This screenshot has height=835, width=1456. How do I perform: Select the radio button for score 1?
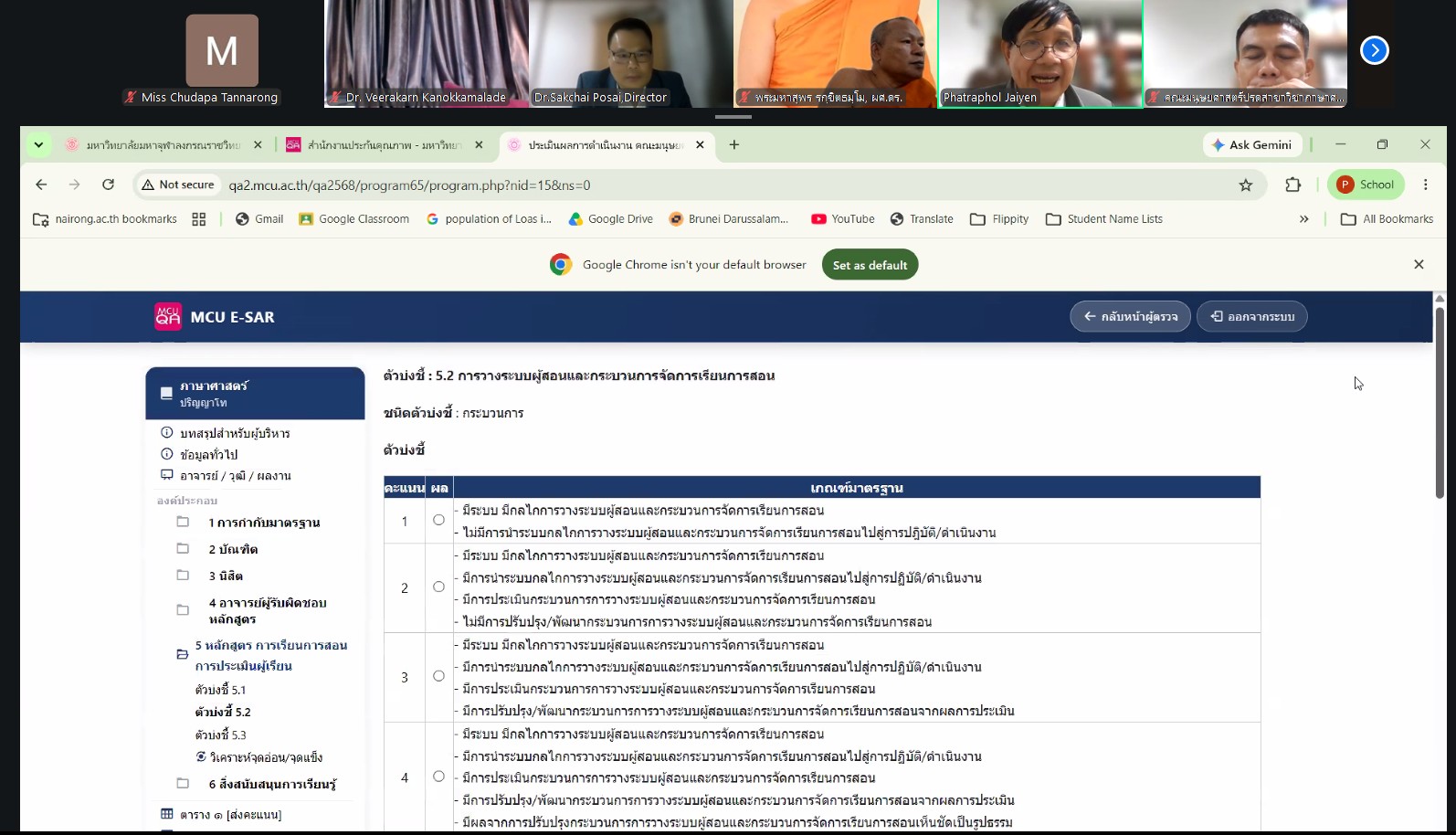click(438, 520)
